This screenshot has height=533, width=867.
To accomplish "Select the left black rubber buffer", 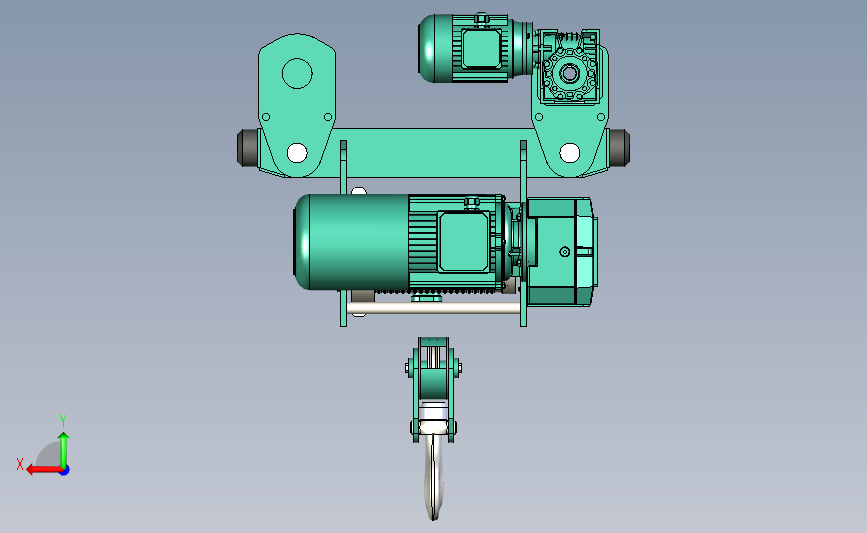I will (x=247, y=148).
